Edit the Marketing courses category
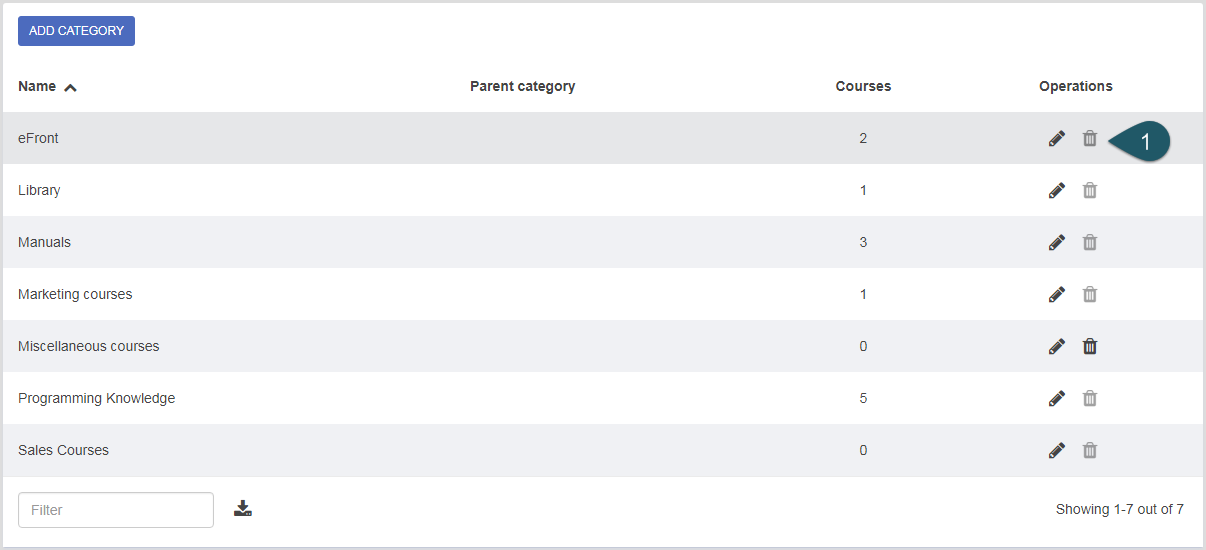The height and width of the screenshot is (550, 1206). [x=1057, y=295]
